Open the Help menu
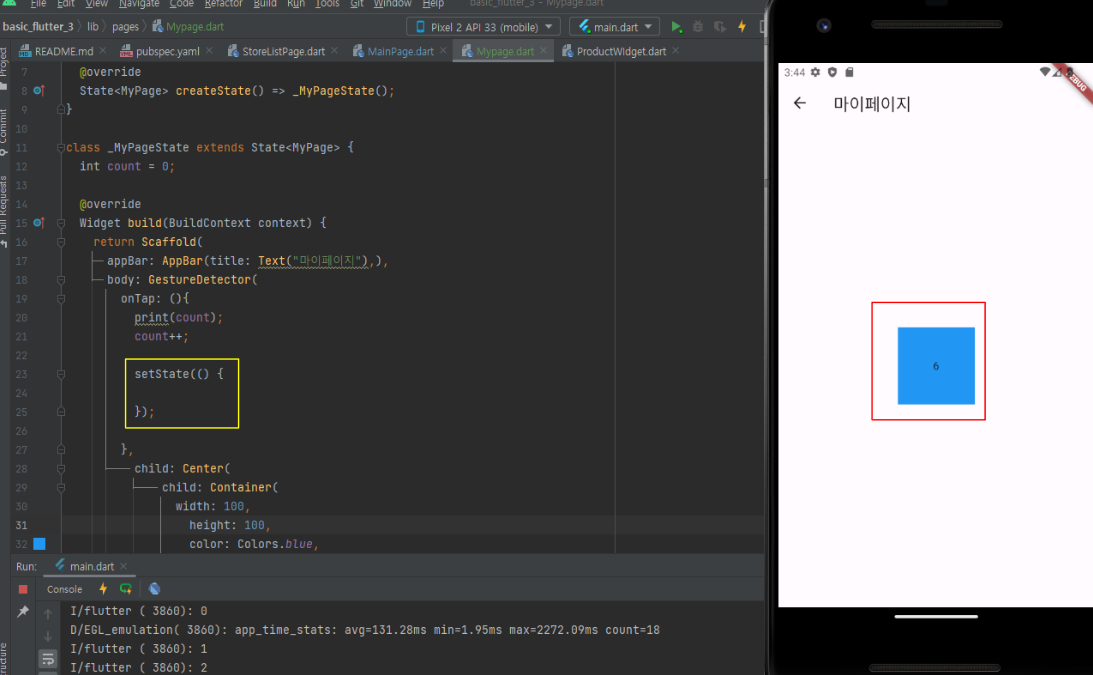This screenshot has width=1093, height=675. 433,3
